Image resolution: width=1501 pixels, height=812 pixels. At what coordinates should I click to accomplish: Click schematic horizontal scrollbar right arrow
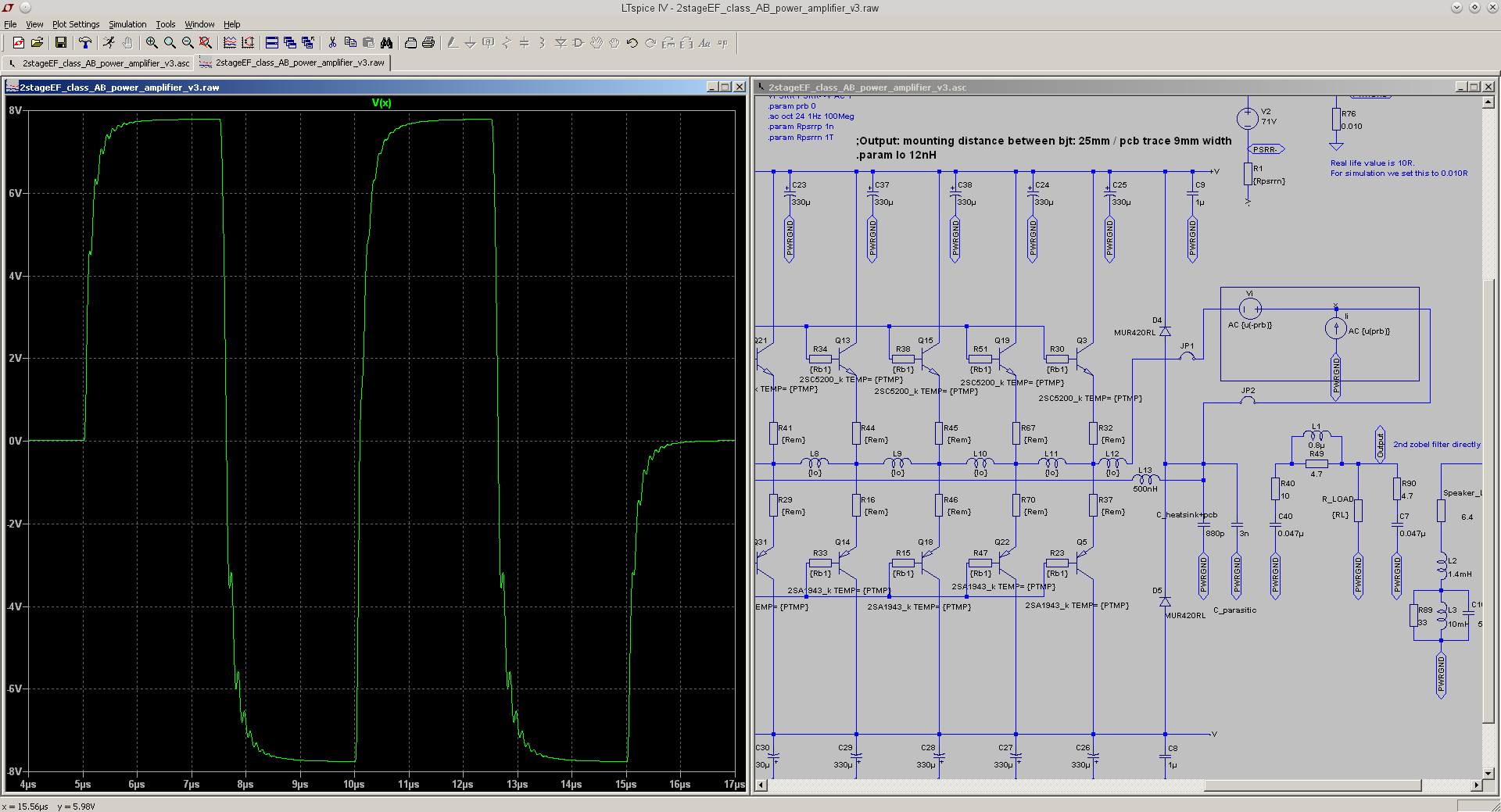pyautogui.click(x=1476, y=785)
